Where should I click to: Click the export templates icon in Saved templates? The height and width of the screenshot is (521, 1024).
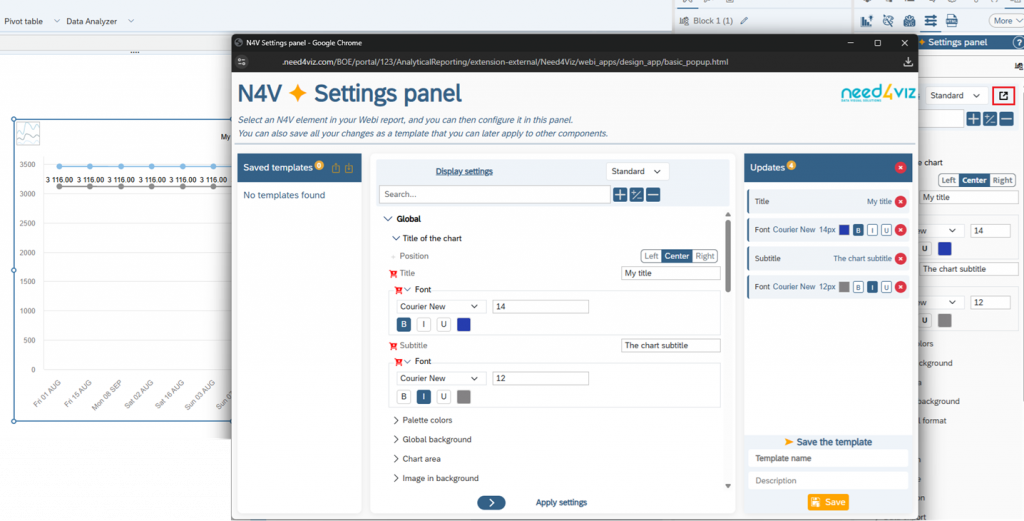(336, 168)
